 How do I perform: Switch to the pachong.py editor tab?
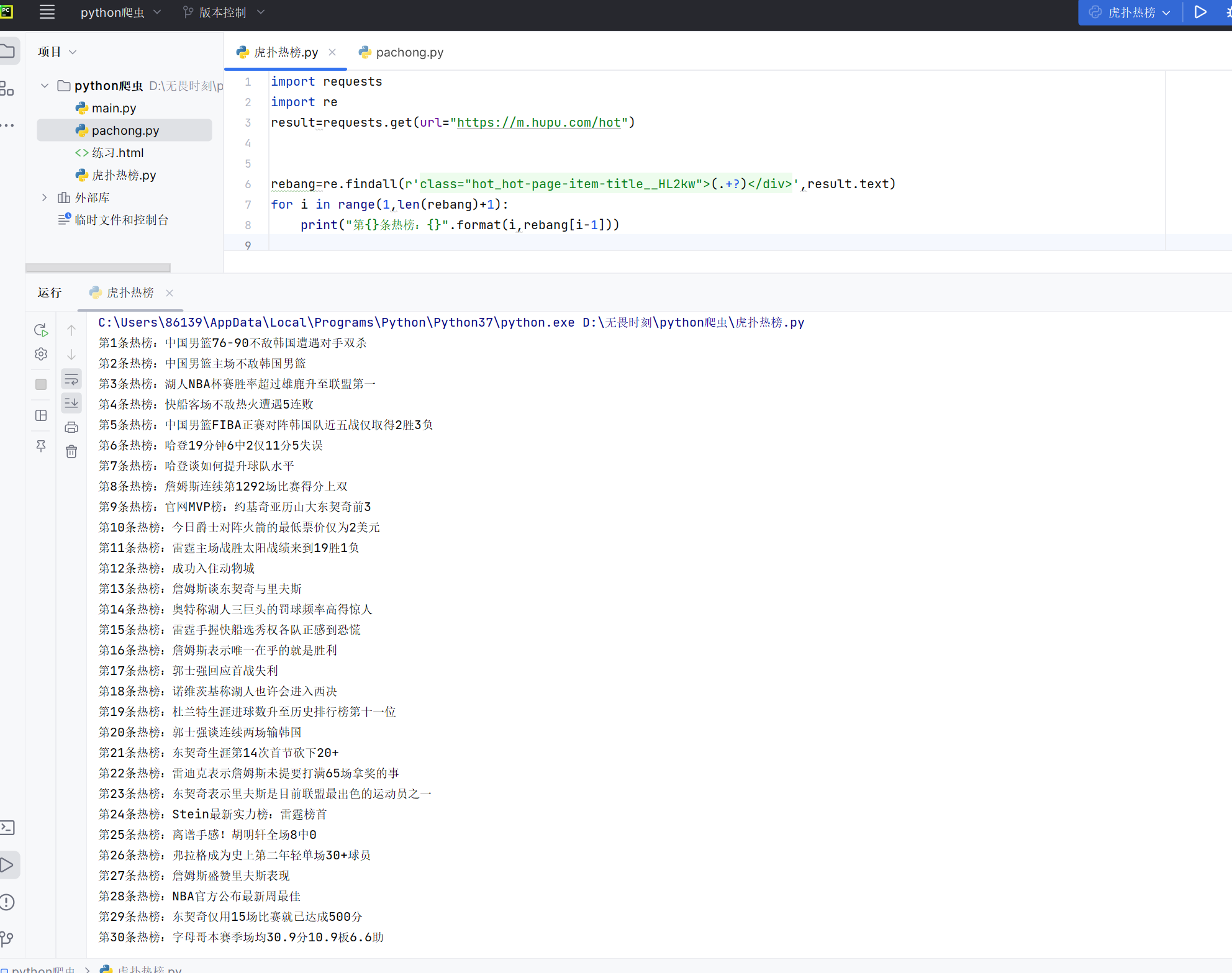[409, 53]
